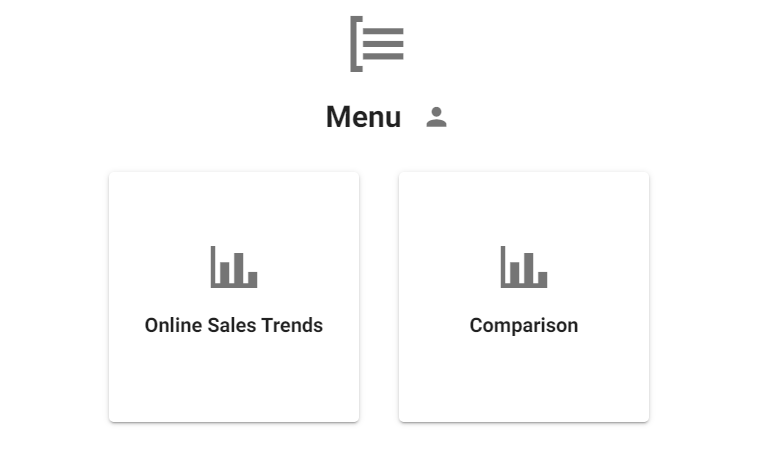Select the tallest bar in Comparison's chart icon
This screenshot has width=780, height=452.
tap(528, 269)
